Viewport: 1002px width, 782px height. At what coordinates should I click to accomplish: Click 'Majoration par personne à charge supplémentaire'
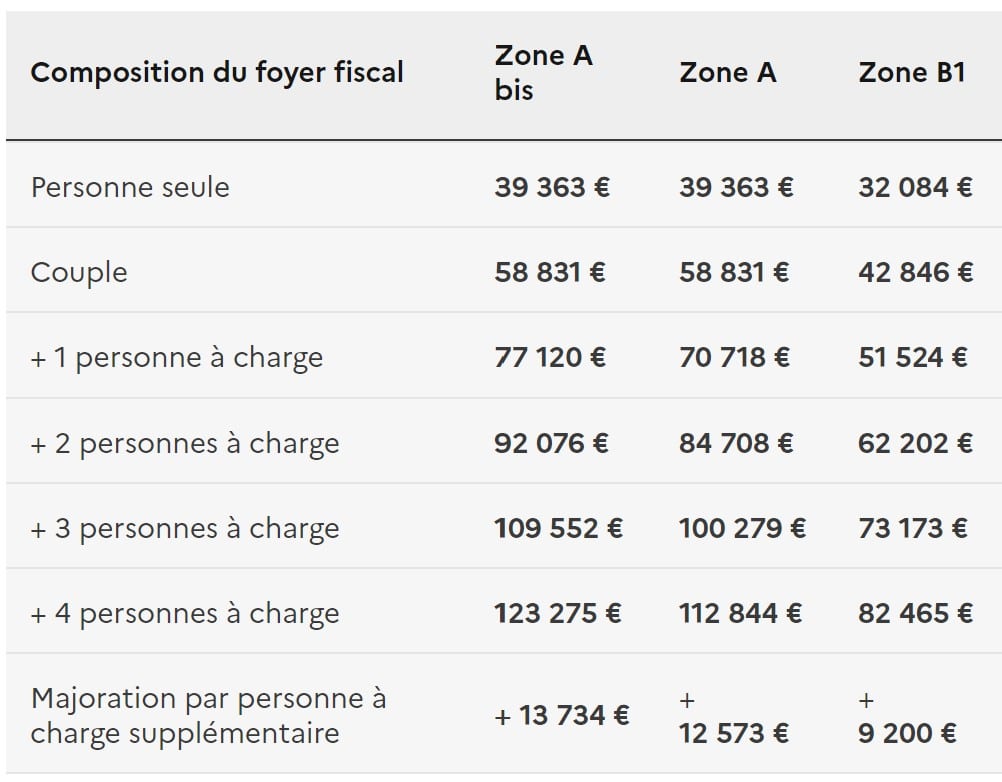208,716
